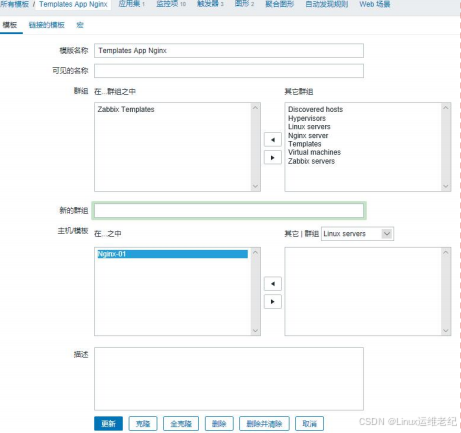Click the 删除并清除 button

pyautogui.click(x=264, y=424)
